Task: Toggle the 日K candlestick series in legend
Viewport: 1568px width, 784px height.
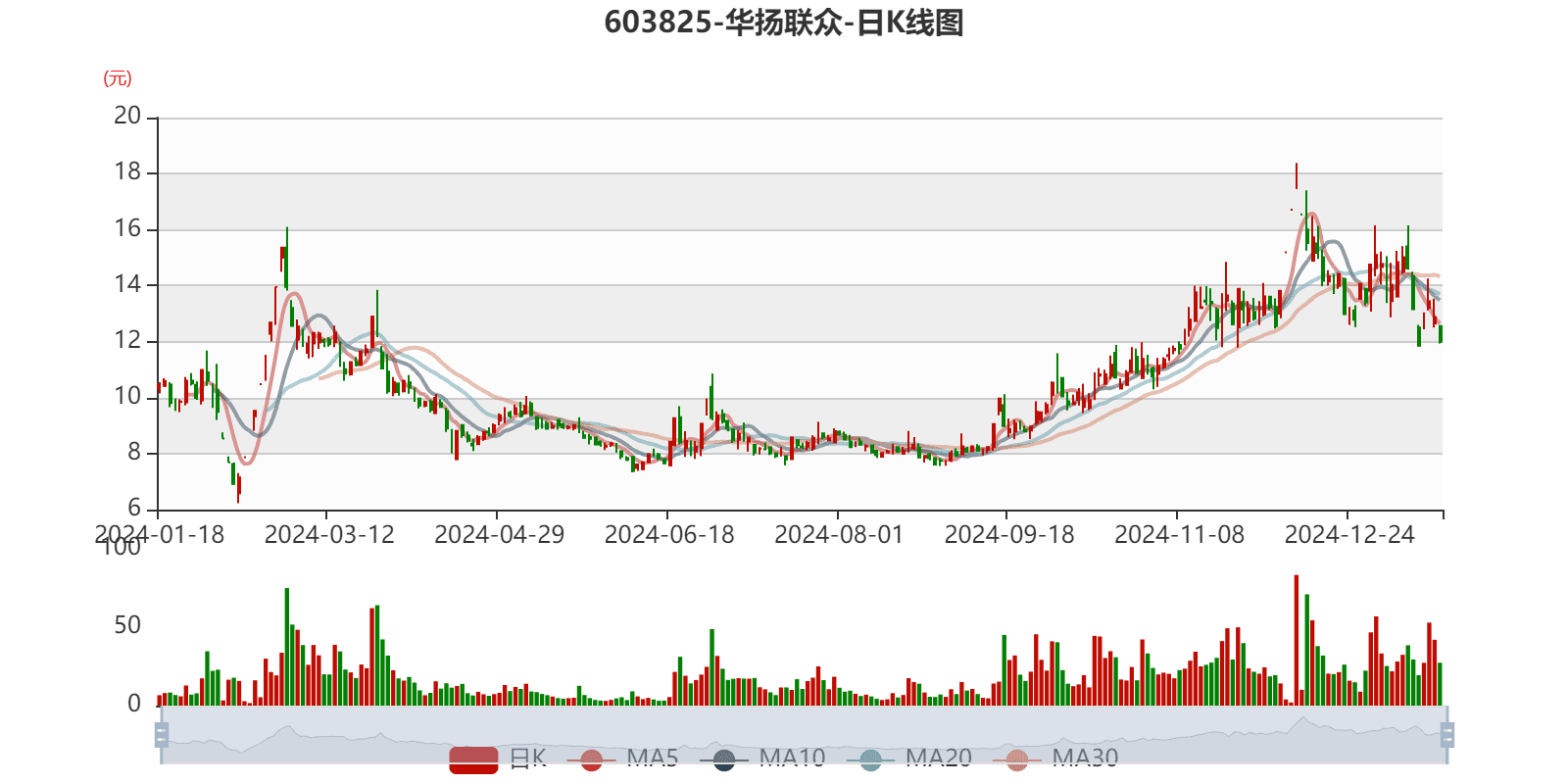Action: tap(498, 759)
